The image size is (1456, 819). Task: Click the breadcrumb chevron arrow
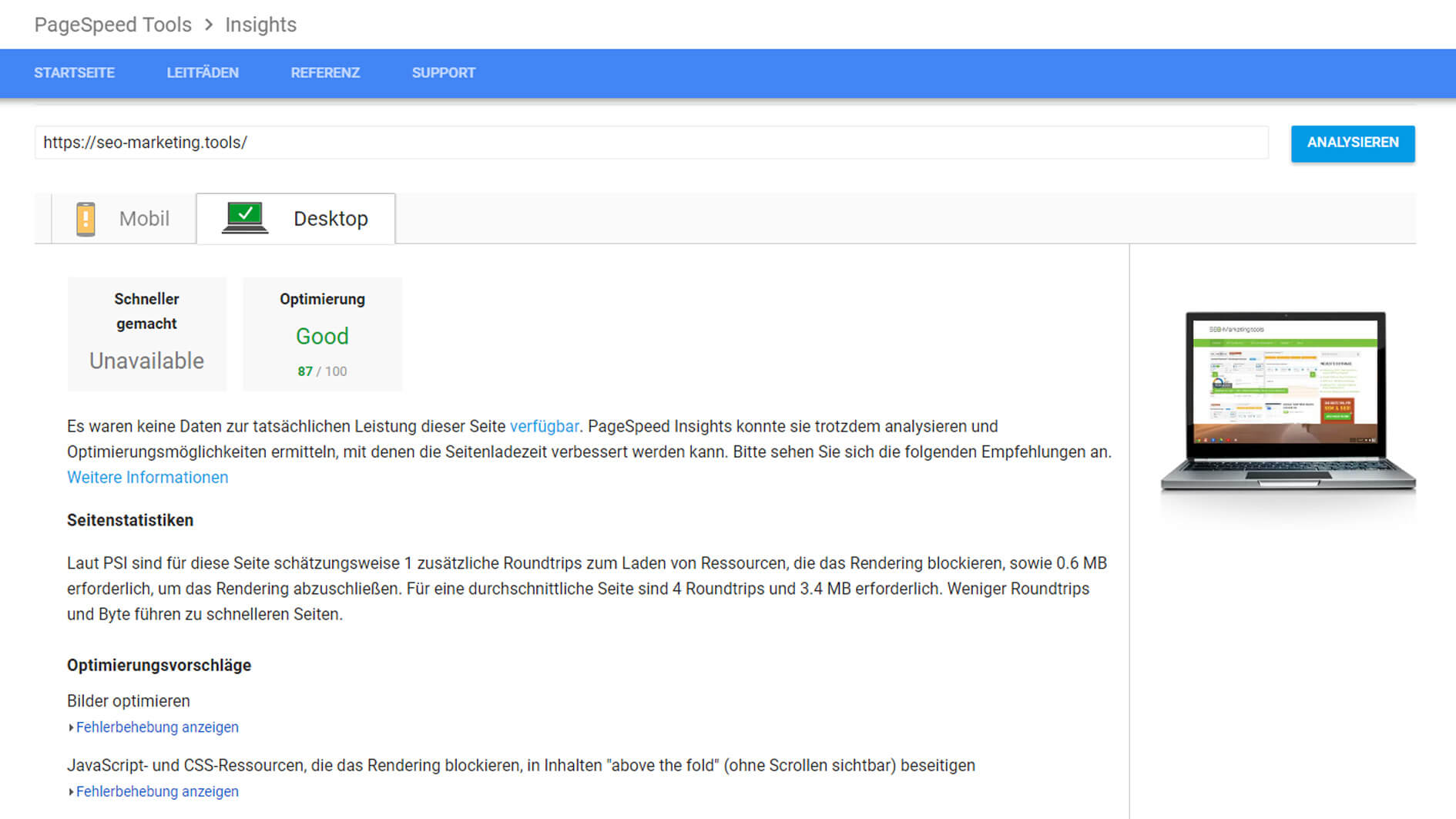pos(209,25)
